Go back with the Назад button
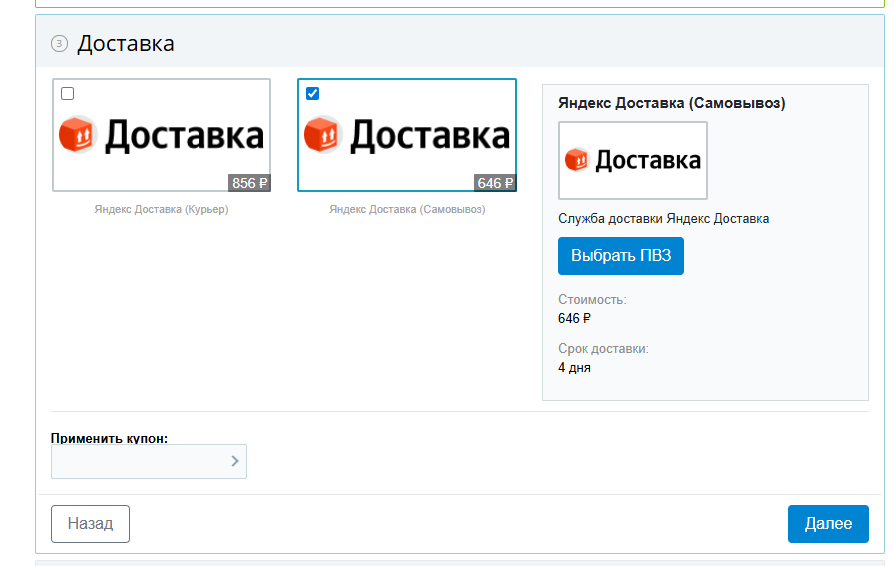Viewport: 893px width, 566px height. (90, 523)
